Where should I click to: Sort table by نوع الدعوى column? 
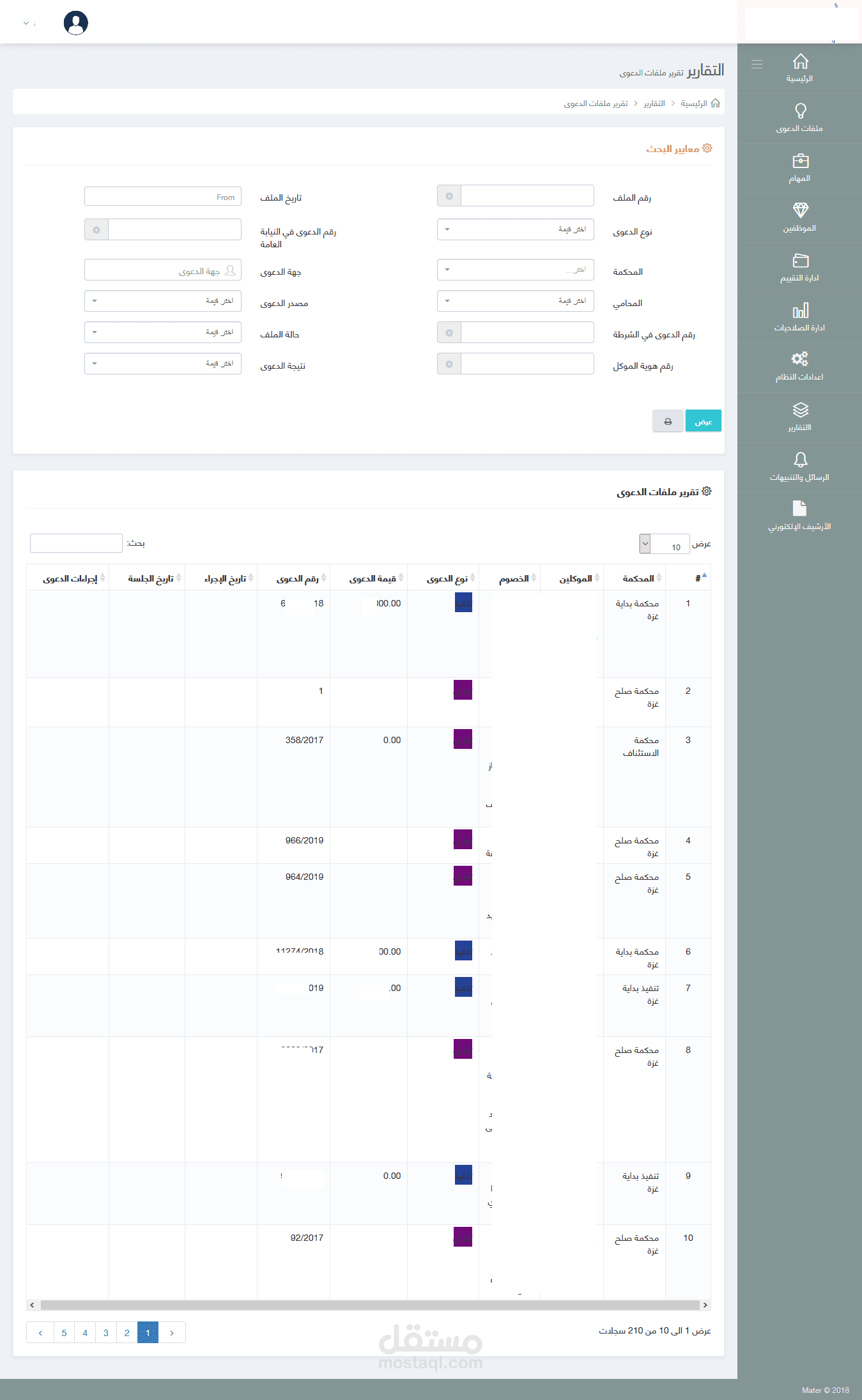click(443, 578)
